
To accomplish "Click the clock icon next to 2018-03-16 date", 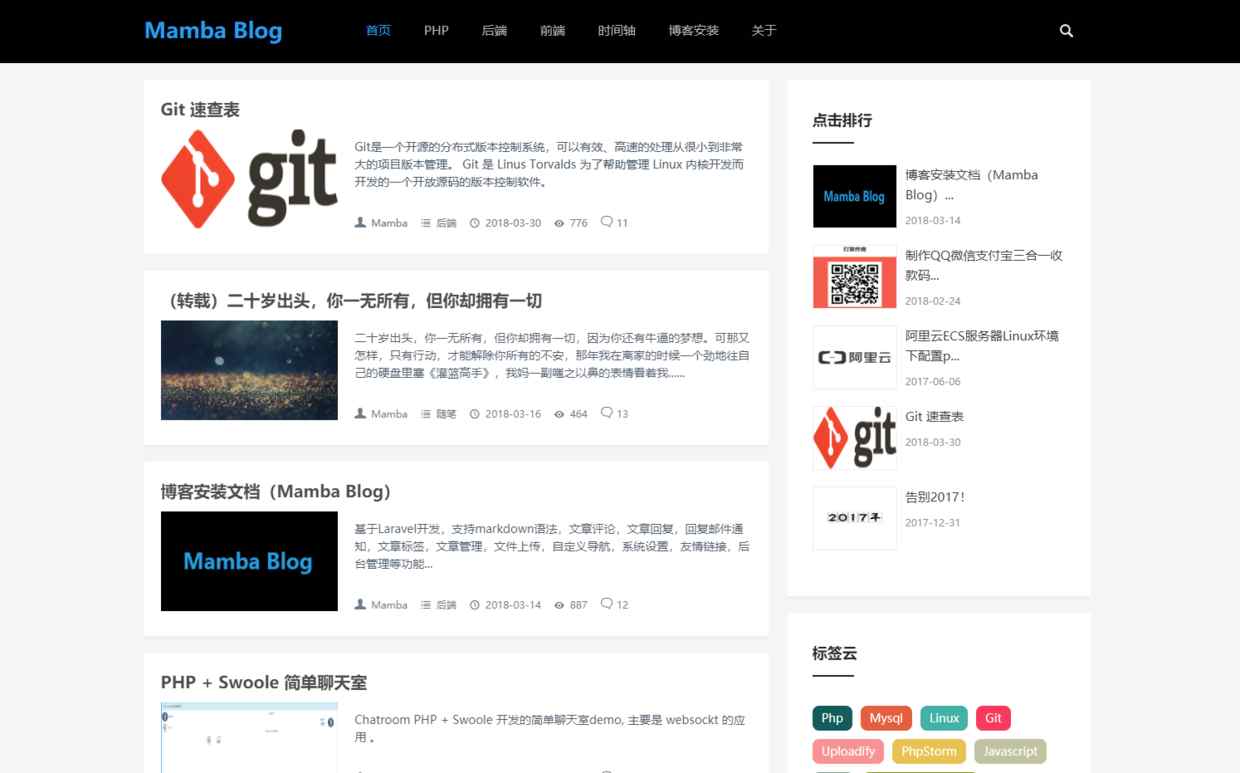I will point(475,414).
